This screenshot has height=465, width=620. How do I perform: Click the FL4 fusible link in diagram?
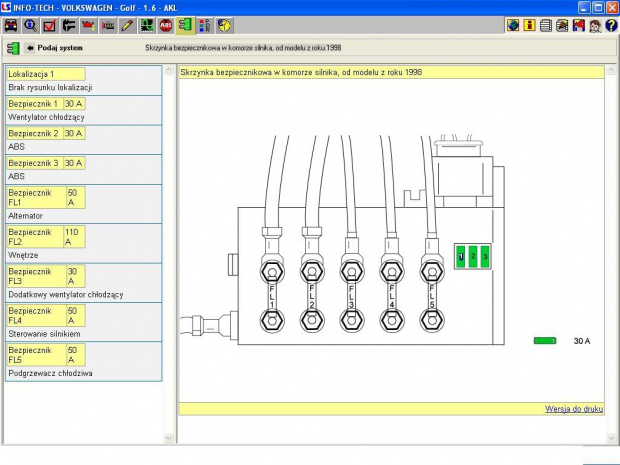point(392,296)
